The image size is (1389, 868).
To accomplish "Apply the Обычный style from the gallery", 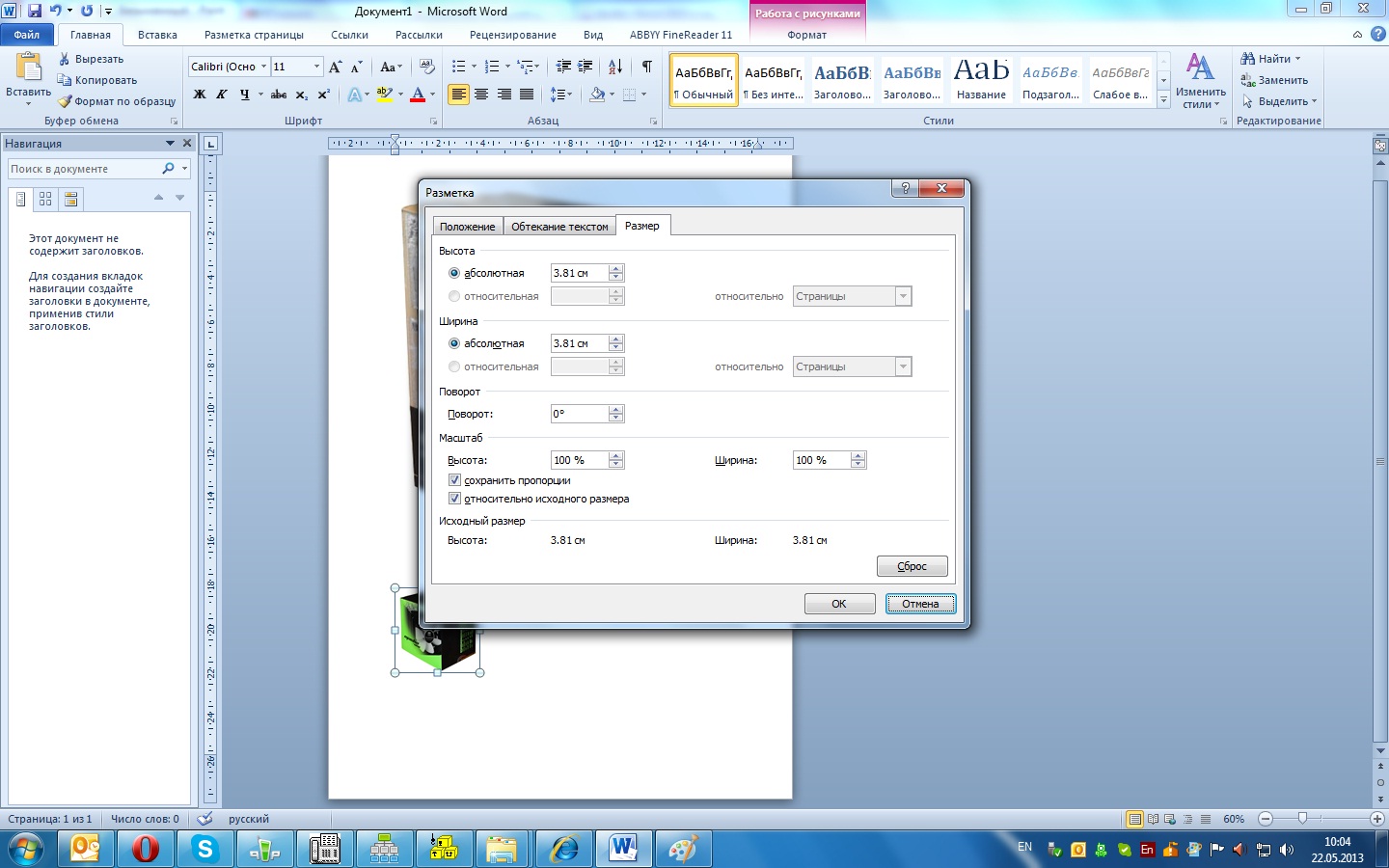I will pyautogui.click(x=704, y=79).
